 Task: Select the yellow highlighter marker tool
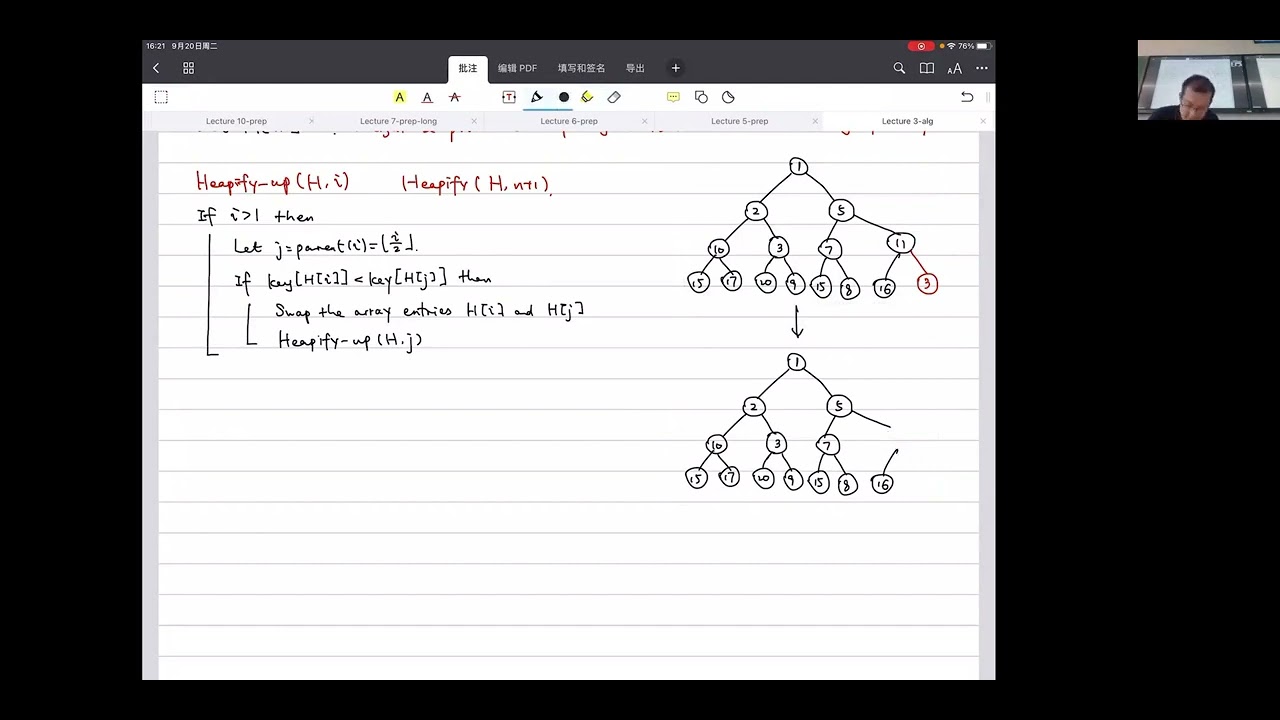tap(587, 97)
